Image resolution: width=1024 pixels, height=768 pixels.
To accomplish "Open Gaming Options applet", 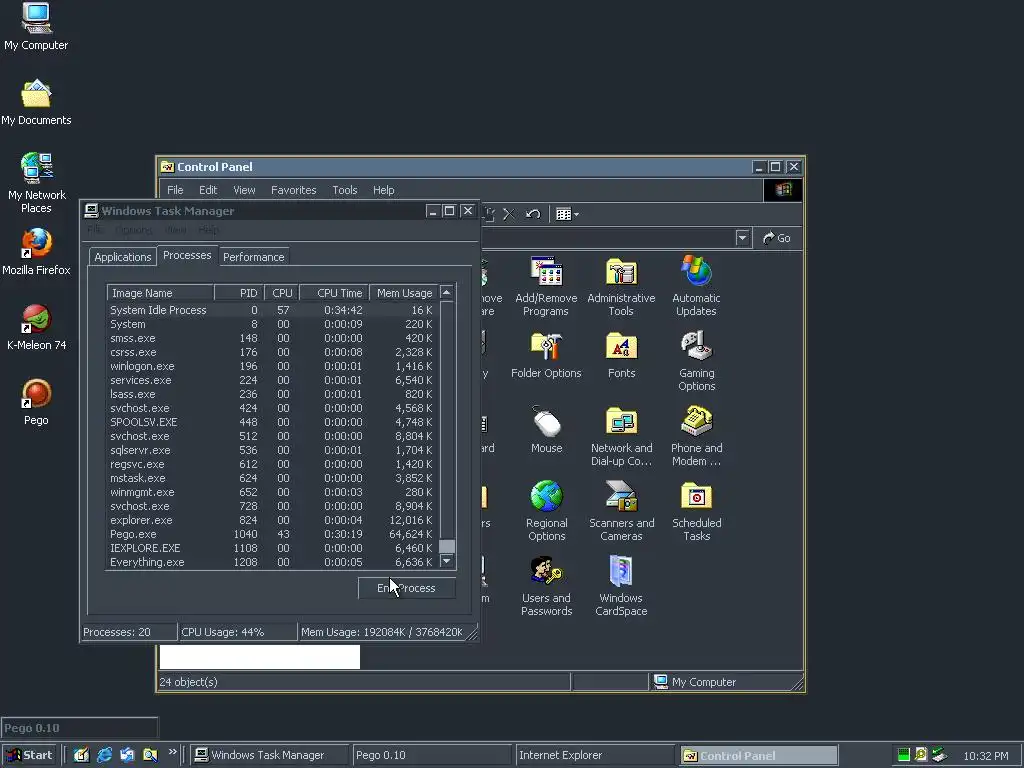I will [696, 361].
